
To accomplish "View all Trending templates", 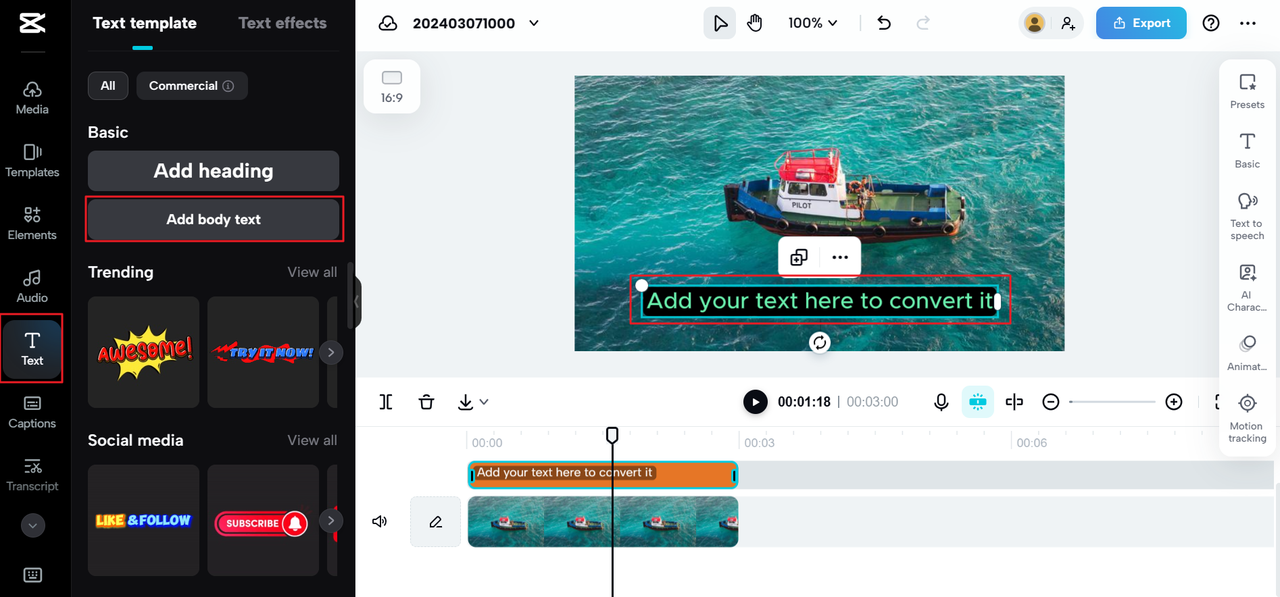I will pos(312,272).
